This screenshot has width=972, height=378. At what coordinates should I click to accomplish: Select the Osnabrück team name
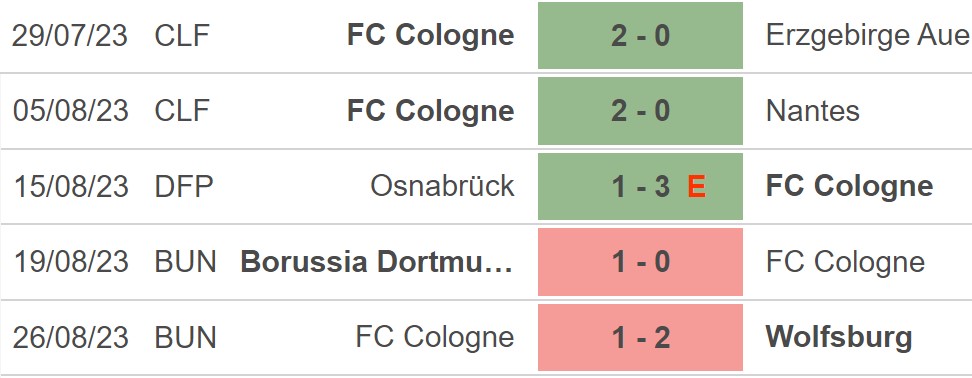coord(443,186)
